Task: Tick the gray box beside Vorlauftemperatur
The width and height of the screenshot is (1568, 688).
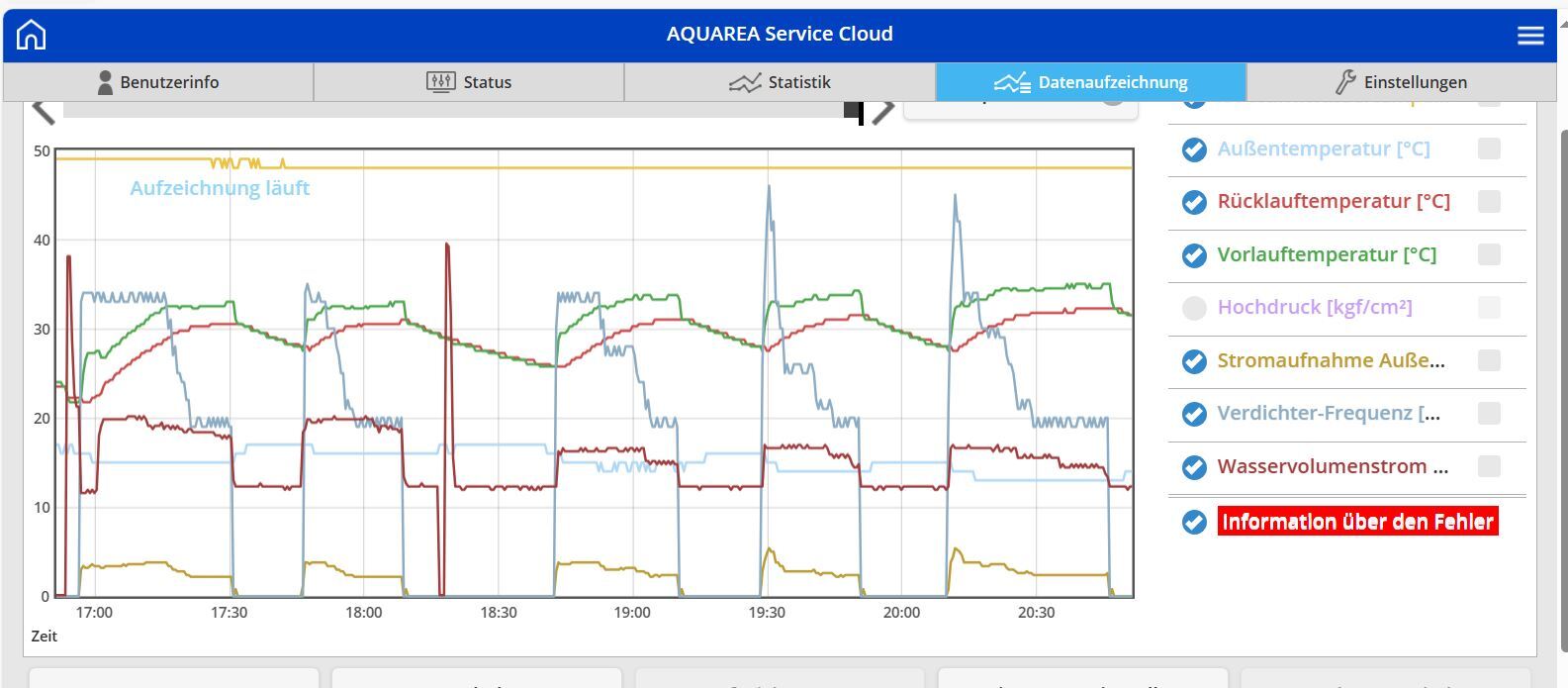Action: tap(1488, 254)
